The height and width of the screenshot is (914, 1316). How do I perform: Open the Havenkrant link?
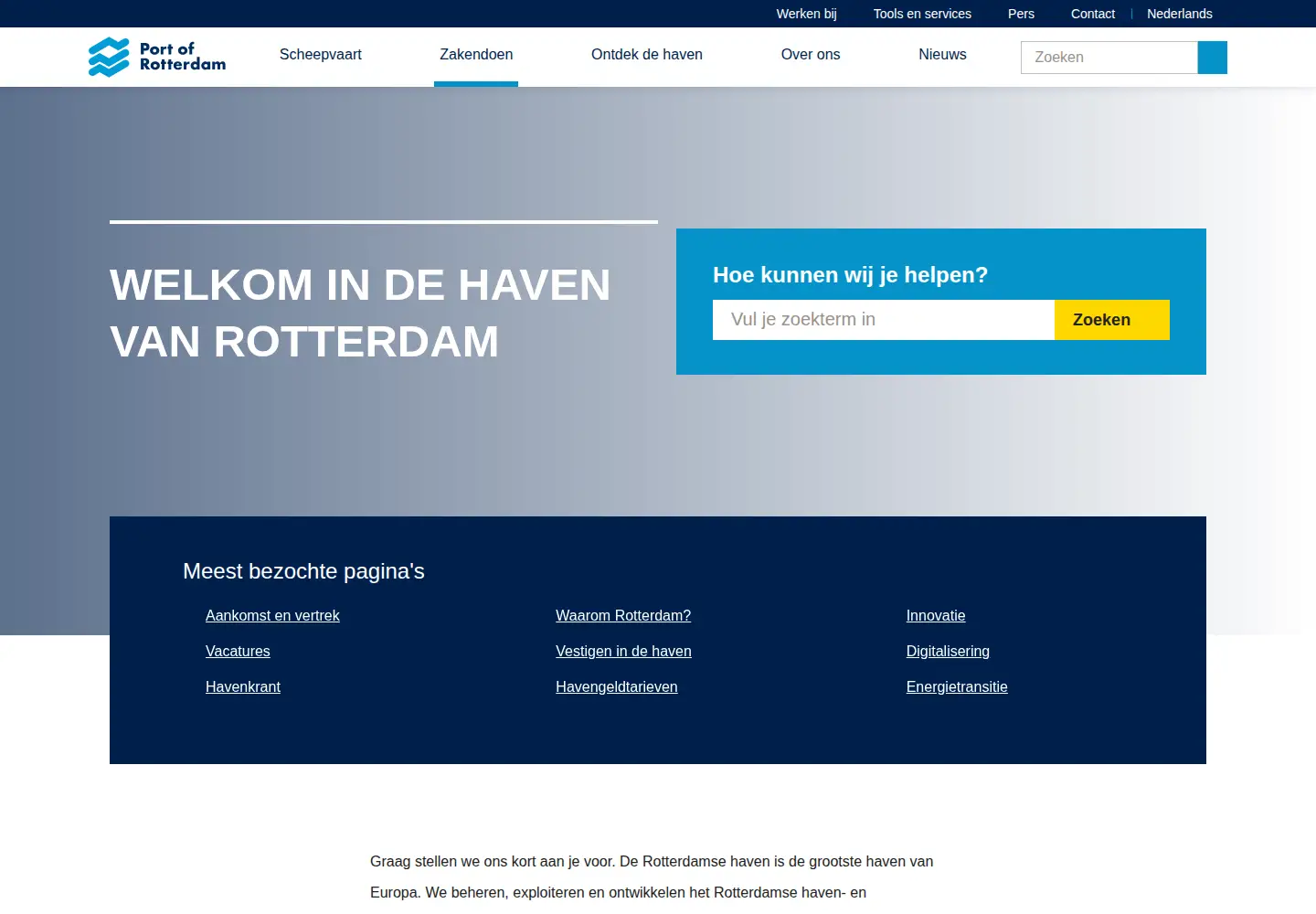tap(243, 687)
